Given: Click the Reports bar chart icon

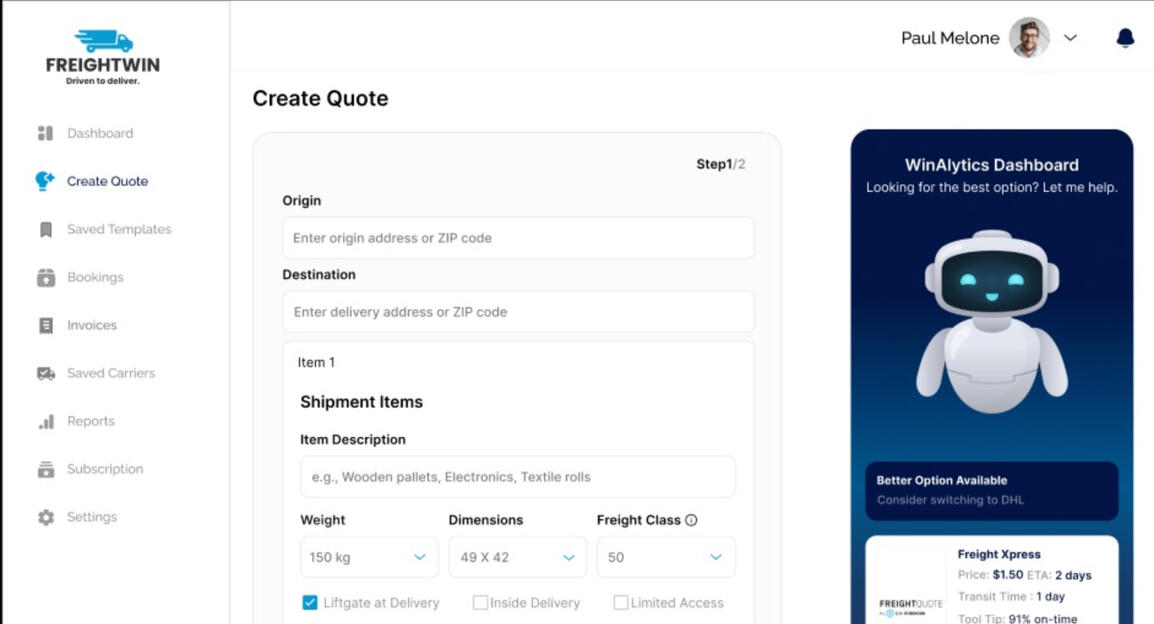Looking at the screenshot, I should pyautogui.click(x=45, y=422).
